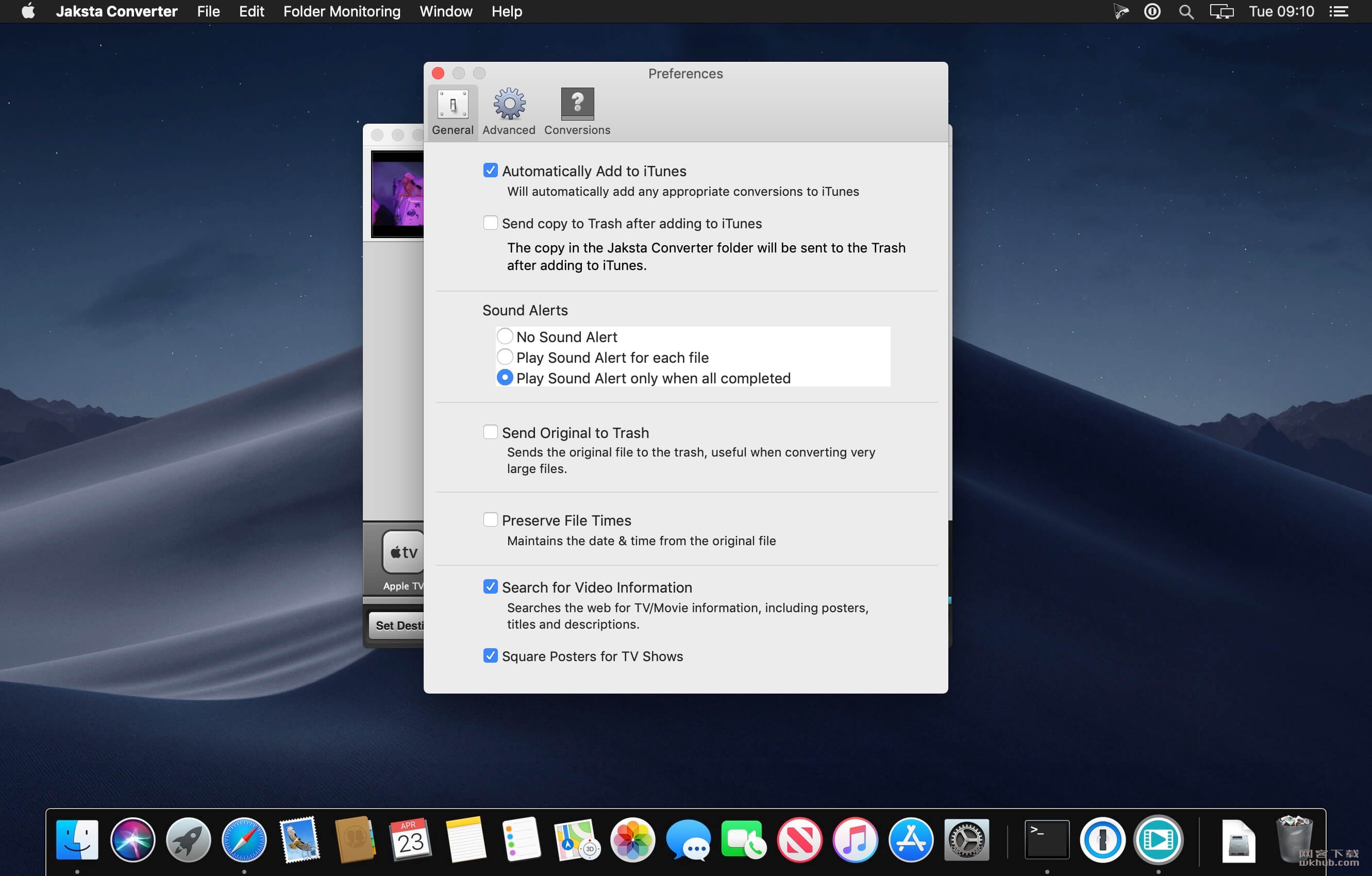Open News from the Dock

point(799,839)
